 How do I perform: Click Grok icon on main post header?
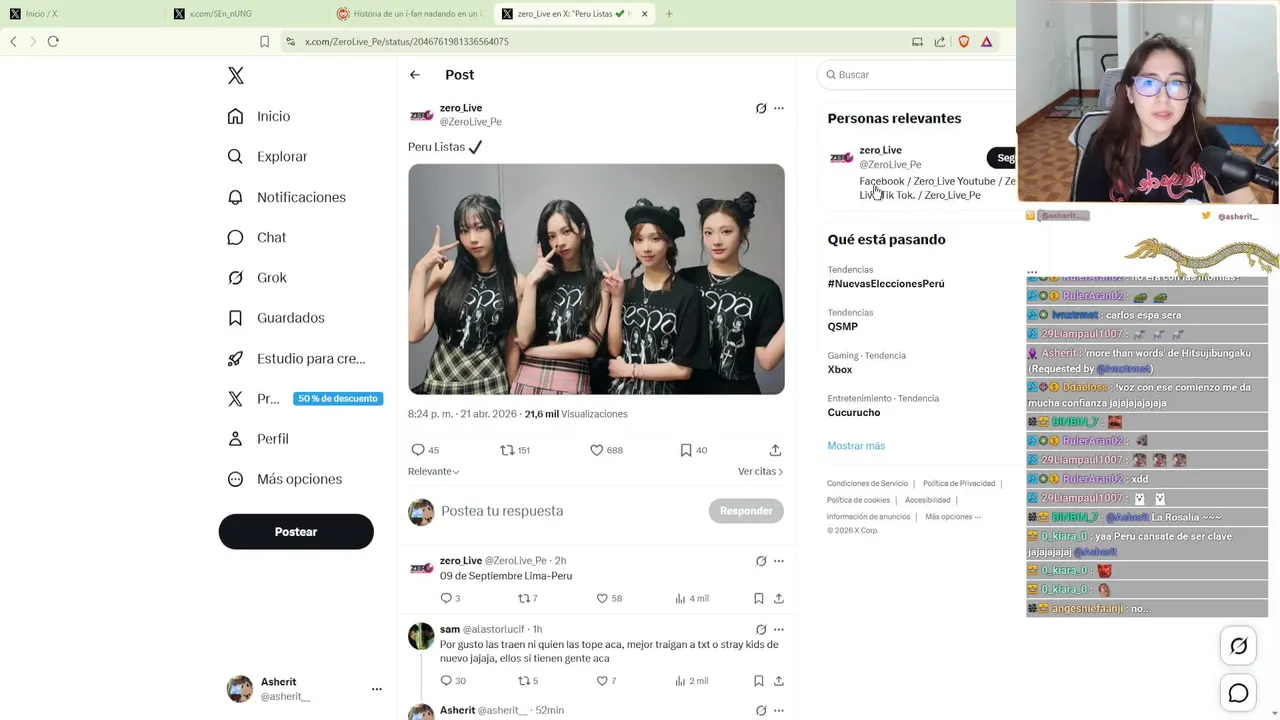761,108
